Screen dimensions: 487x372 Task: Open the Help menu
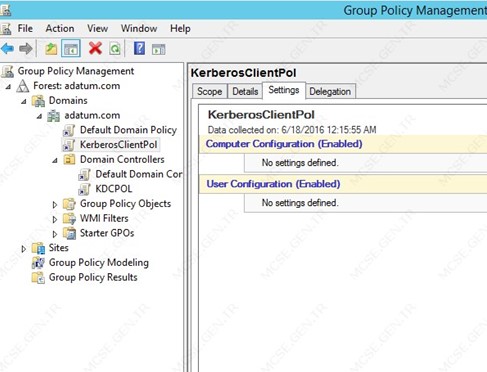point(180,29)
